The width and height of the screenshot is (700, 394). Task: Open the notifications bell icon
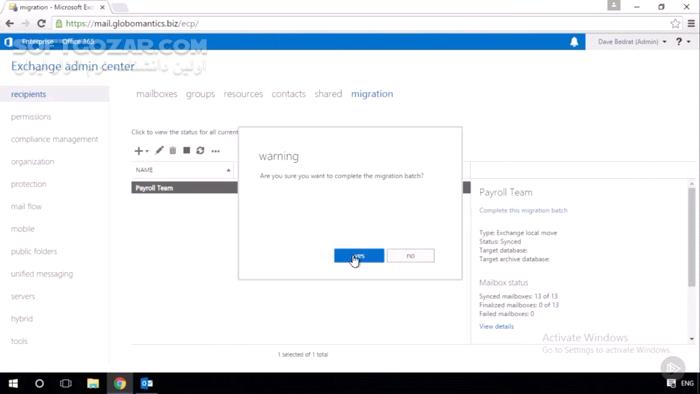(x=574, y=42)
